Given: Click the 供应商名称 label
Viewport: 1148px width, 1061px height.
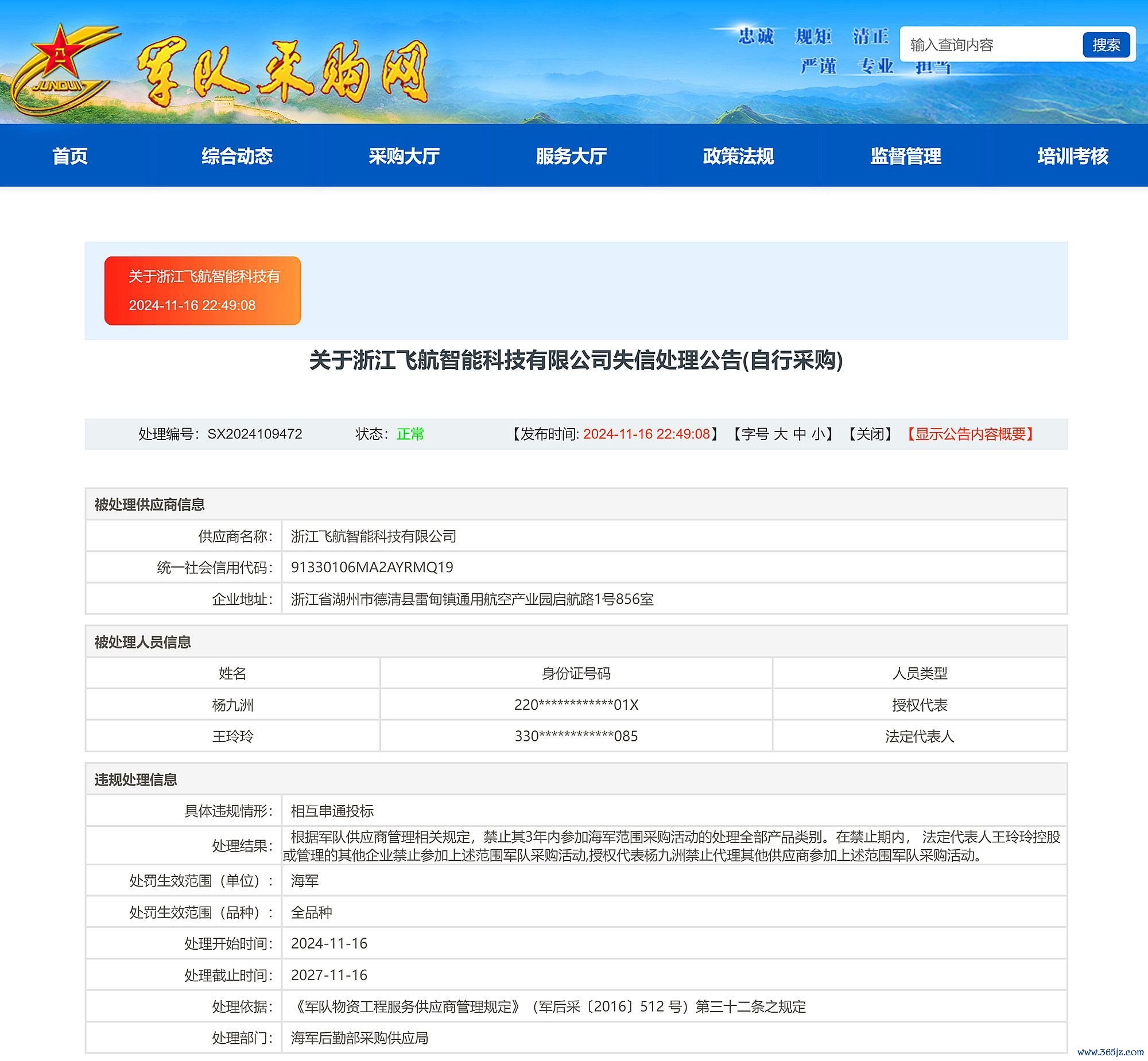Looking at the screenshot, I should click(x=235, y=537).
